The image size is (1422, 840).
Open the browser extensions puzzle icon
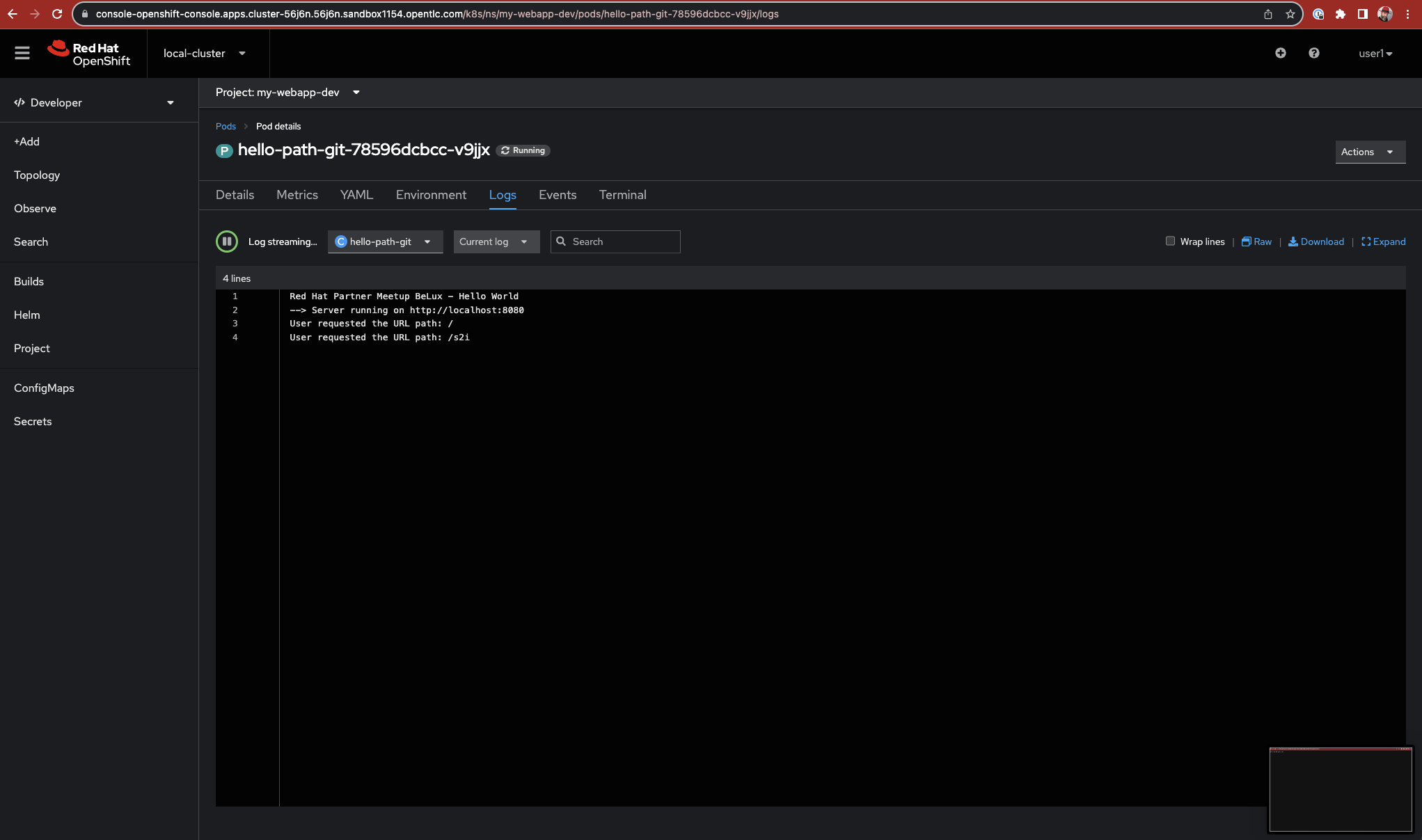1340,14
